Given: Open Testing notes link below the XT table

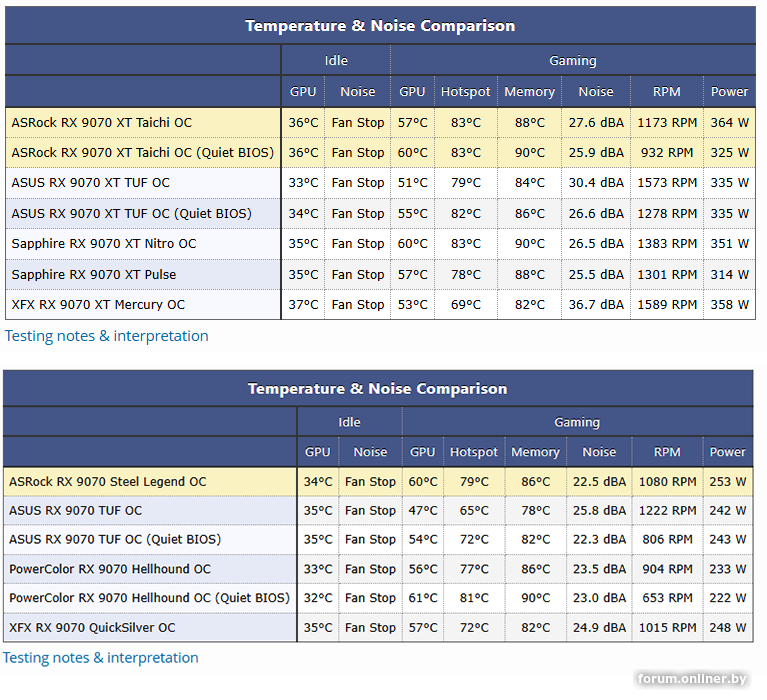Looking at the screenshot, I should pos(107,336).
